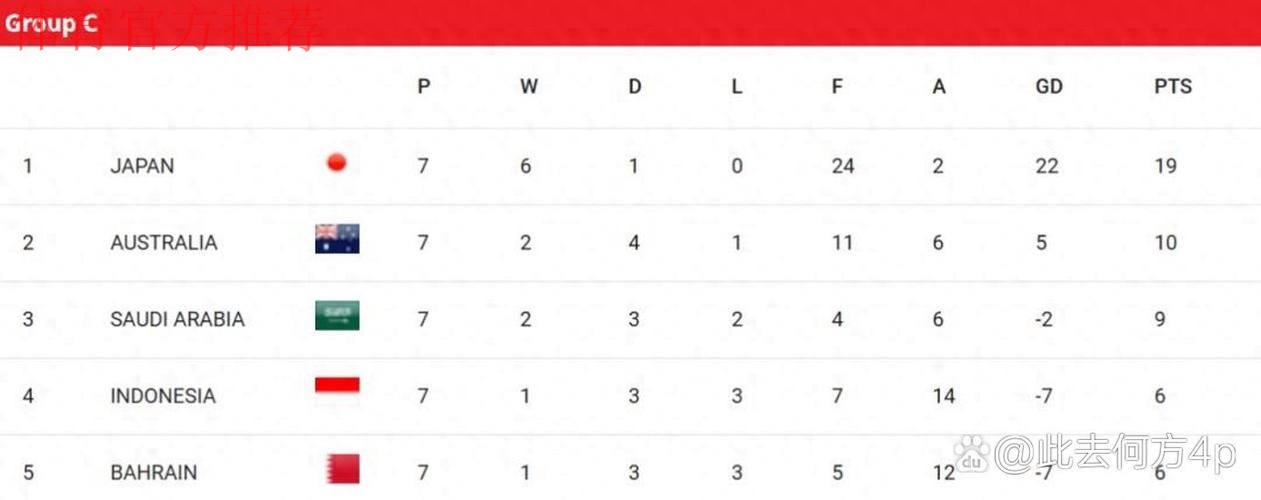Screen dimensions: 1261x500
Task: Click the SAUDI ARABIA team name
Action: [x=177, y=319]
